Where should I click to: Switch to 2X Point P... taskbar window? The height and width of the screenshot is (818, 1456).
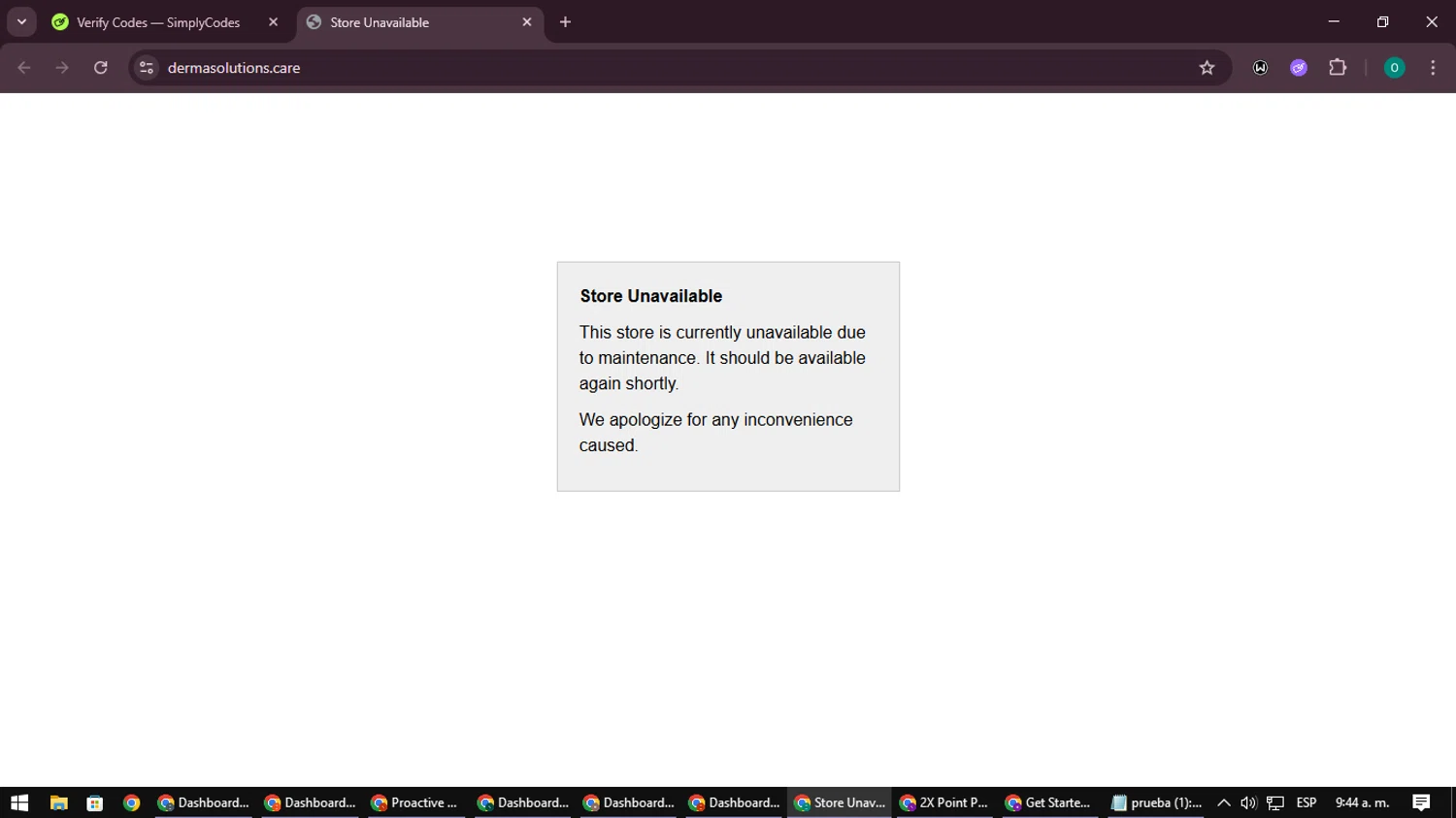[x=944, y=802]
